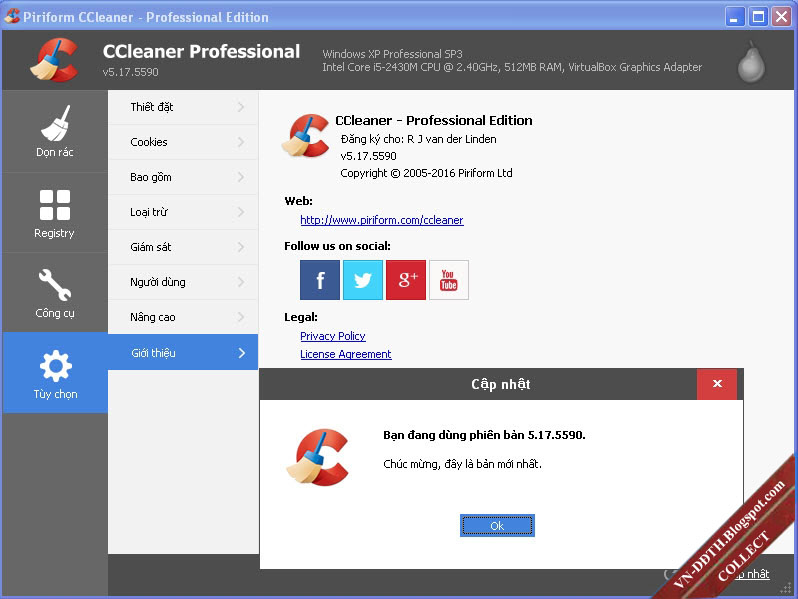Open the Người dùng tab
The height and width of the screenshot is (599, 798).
pyautogui.click(x=183, y=282)
